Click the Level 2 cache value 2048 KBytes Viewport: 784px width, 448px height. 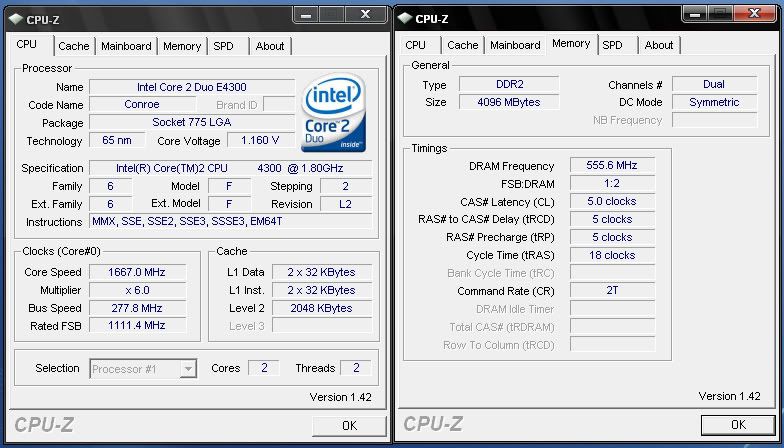tap(322, 308)
